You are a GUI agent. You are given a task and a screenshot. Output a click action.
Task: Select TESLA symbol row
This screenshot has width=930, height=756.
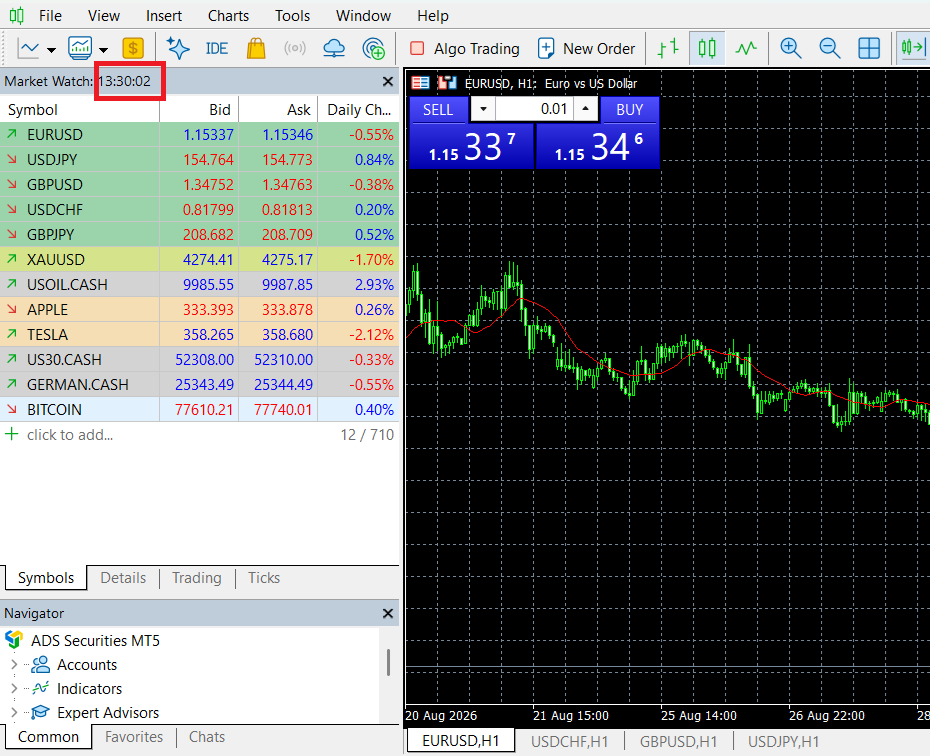pyautogui.click(x=199, y=335)
